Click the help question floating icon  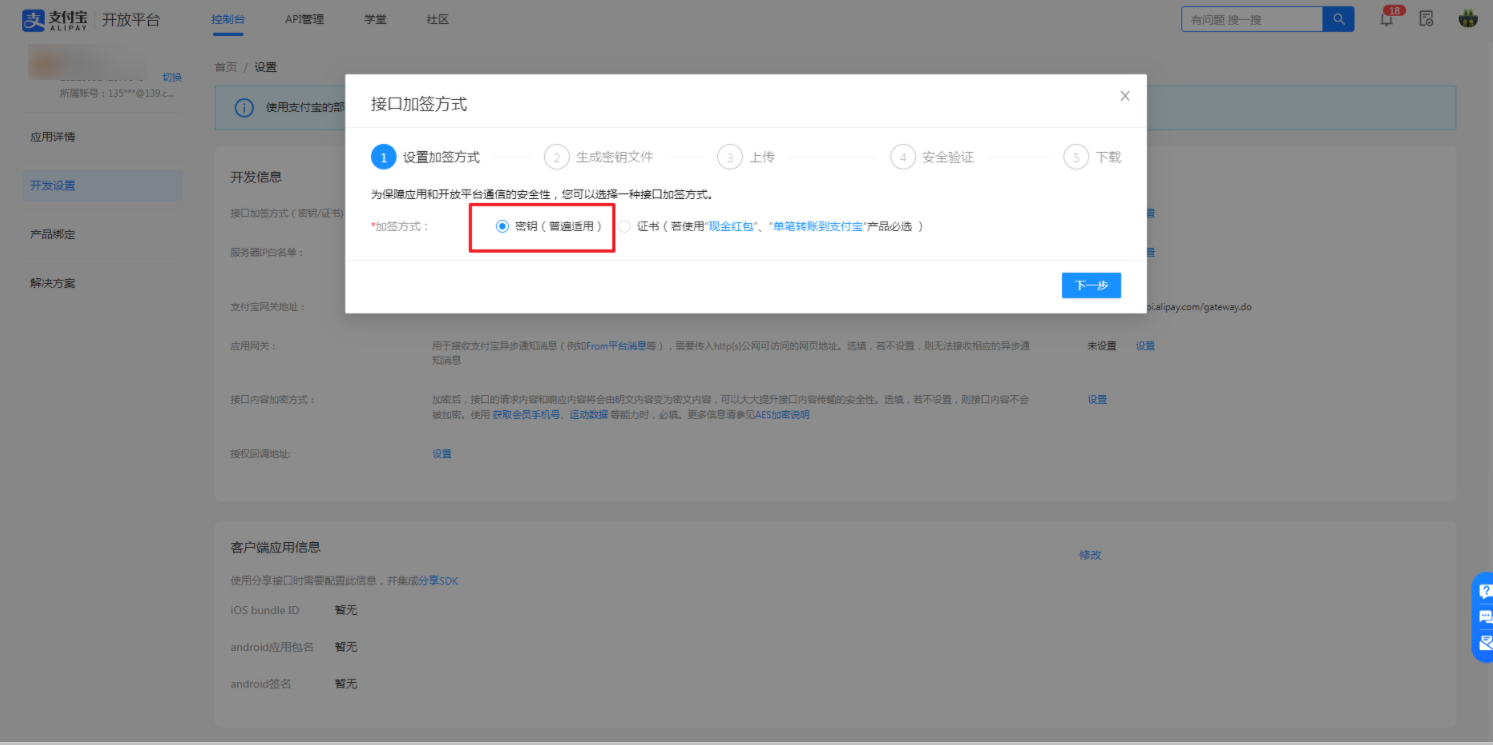point(1485,591)
